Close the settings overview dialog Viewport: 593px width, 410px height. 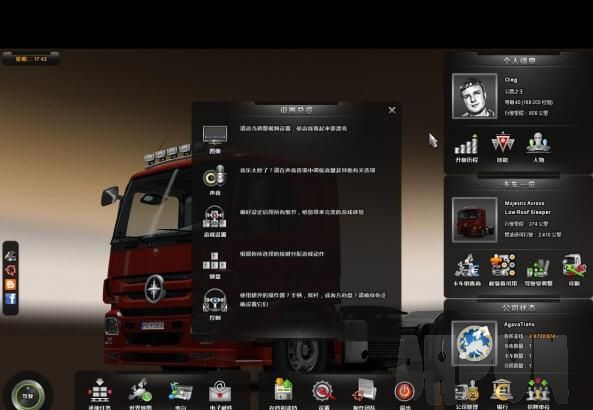click(x=392, y=110)
